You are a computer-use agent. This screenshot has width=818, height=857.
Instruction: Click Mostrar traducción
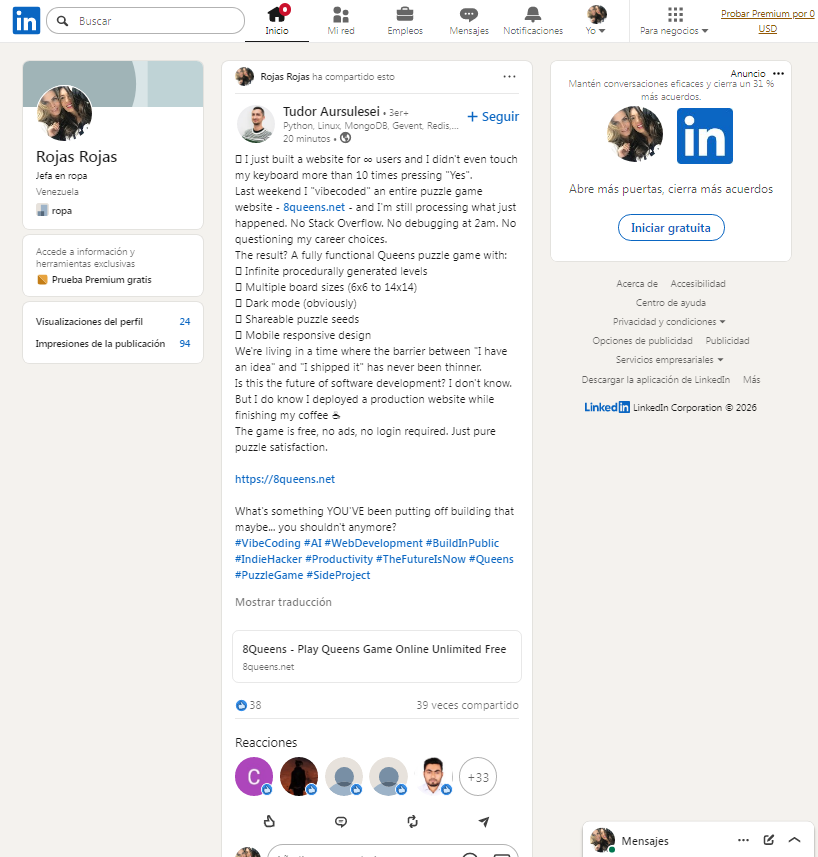coord(283,602)
